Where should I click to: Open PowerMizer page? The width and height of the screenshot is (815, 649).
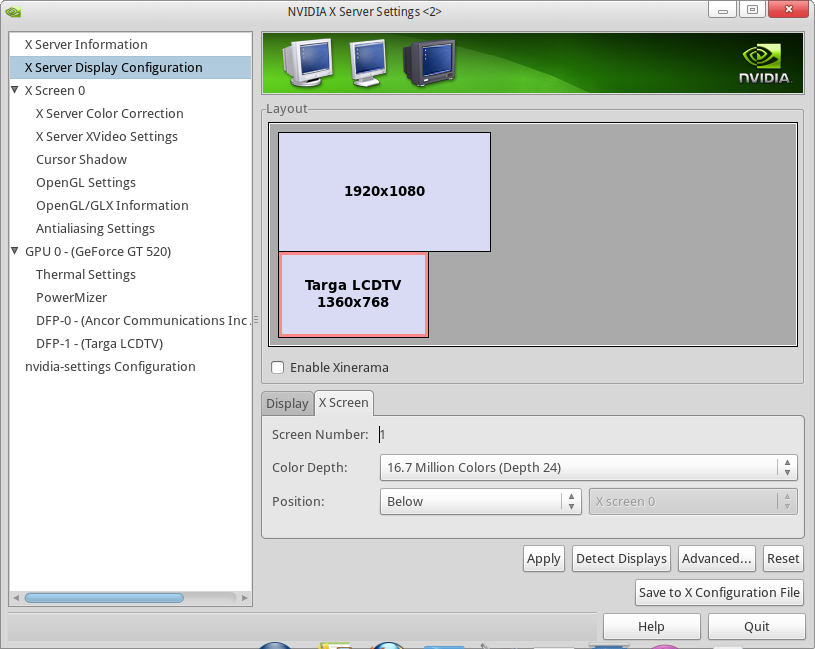72,297
